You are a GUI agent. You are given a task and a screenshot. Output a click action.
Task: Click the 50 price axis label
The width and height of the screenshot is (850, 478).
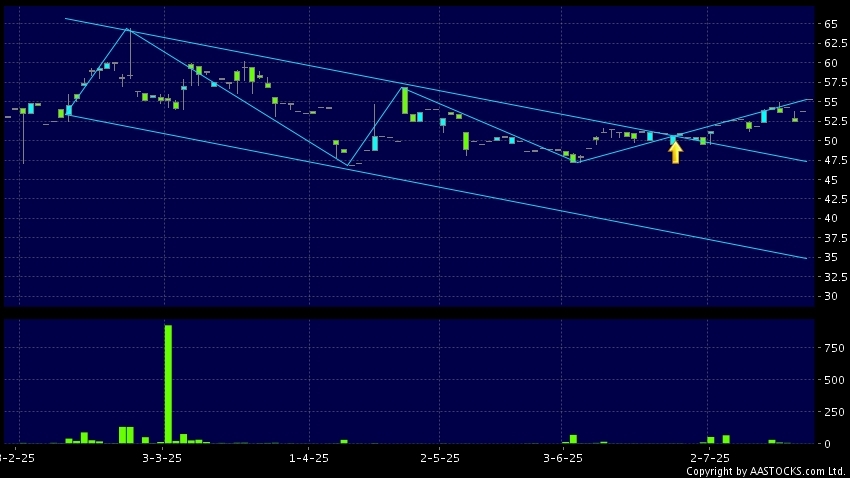830,141
